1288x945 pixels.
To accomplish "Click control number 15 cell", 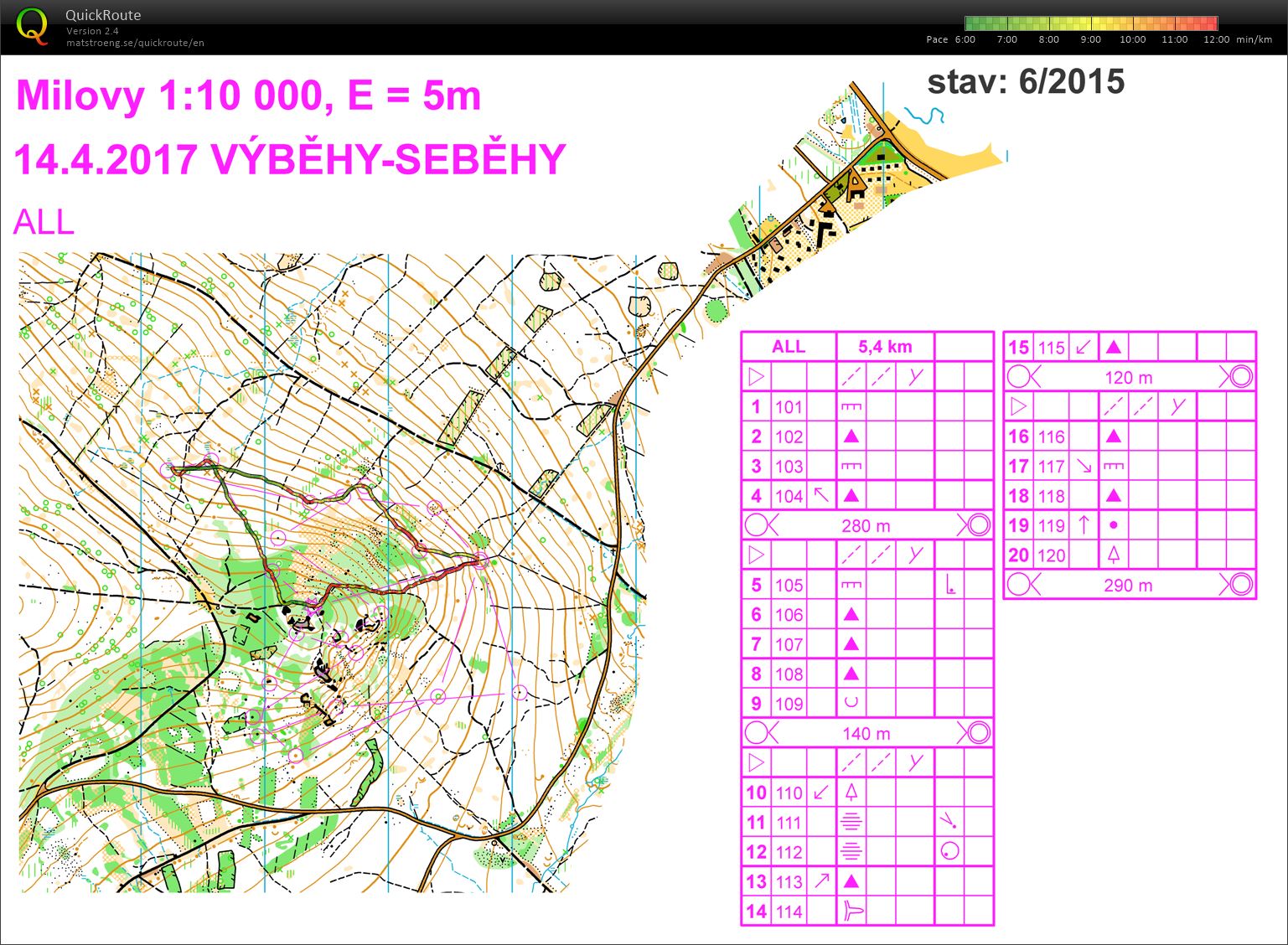I will click(1019, 347).
